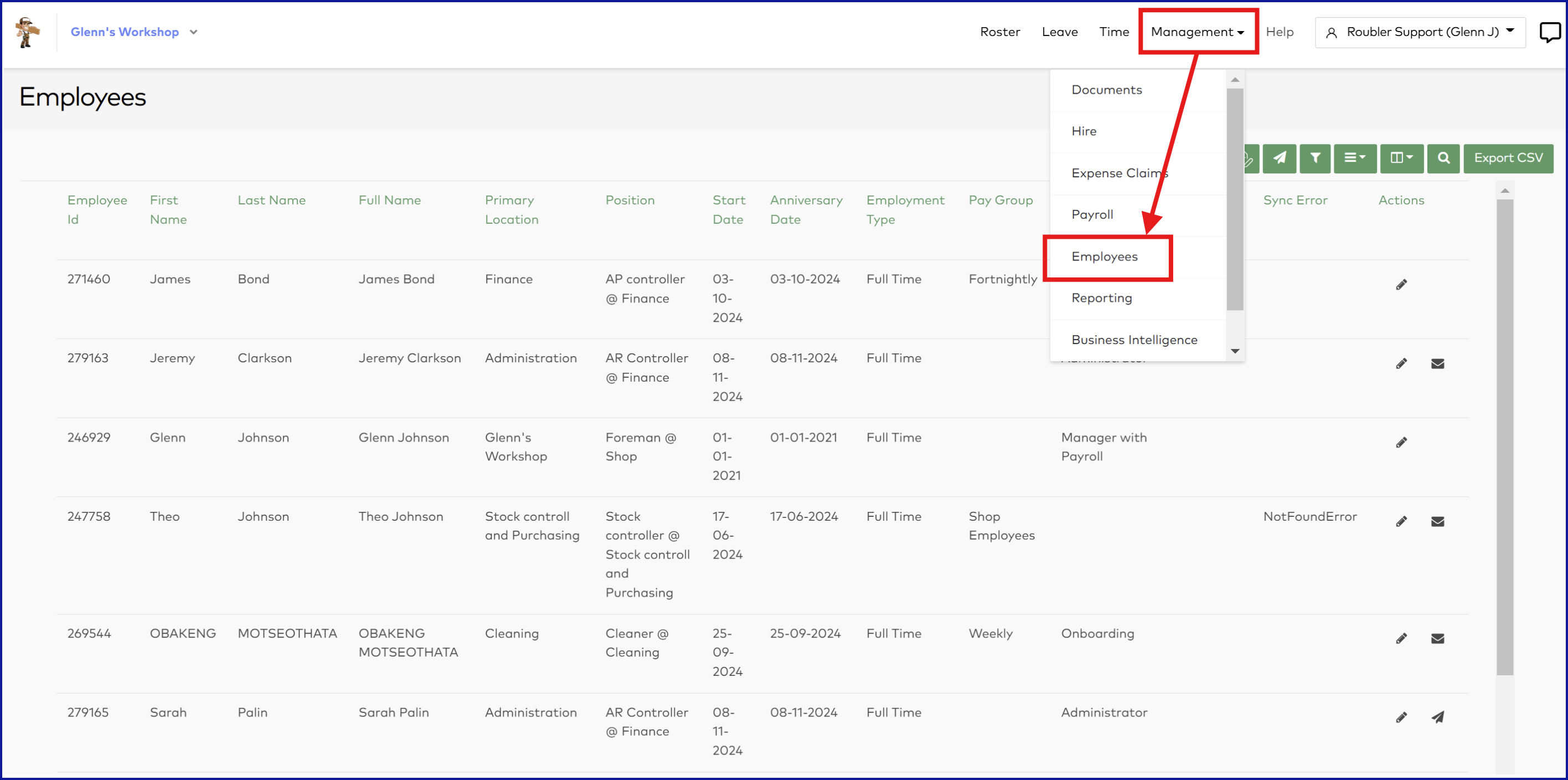Click the paper plane send toolbar button

[1279, 158]
